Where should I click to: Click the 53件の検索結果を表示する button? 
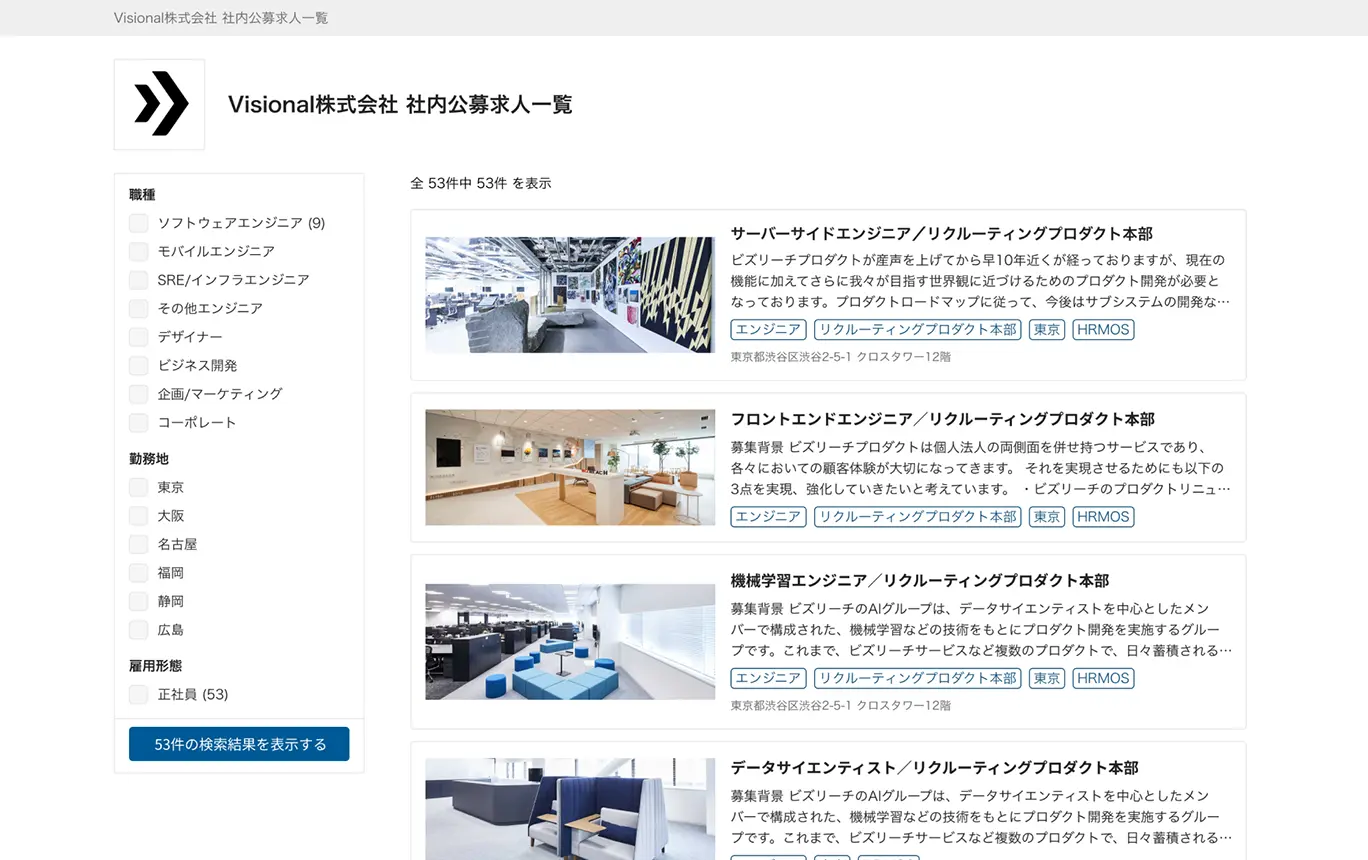click(239, 744)
